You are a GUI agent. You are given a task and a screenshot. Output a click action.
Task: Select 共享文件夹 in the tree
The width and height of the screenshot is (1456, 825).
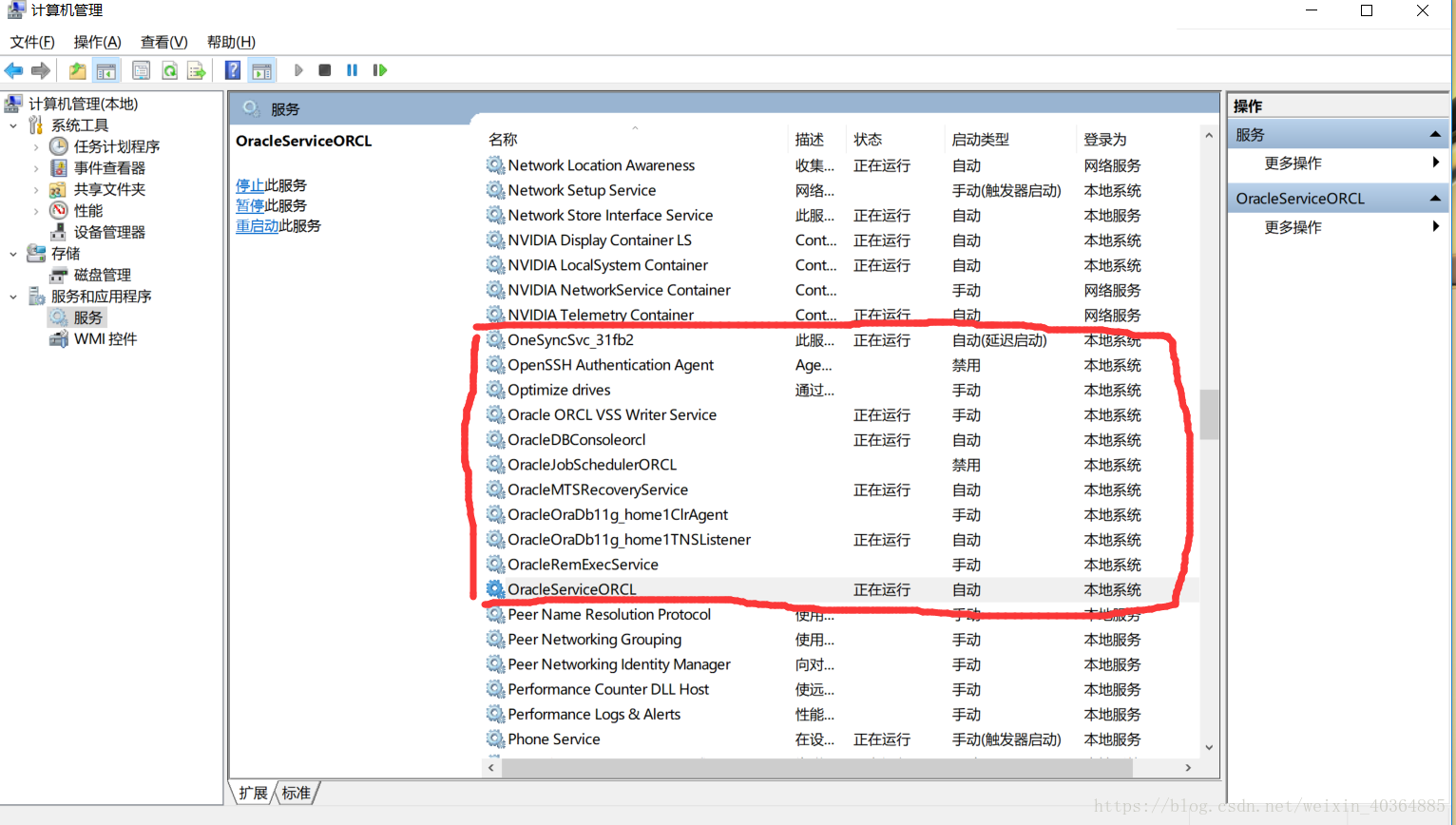[110, 189]
